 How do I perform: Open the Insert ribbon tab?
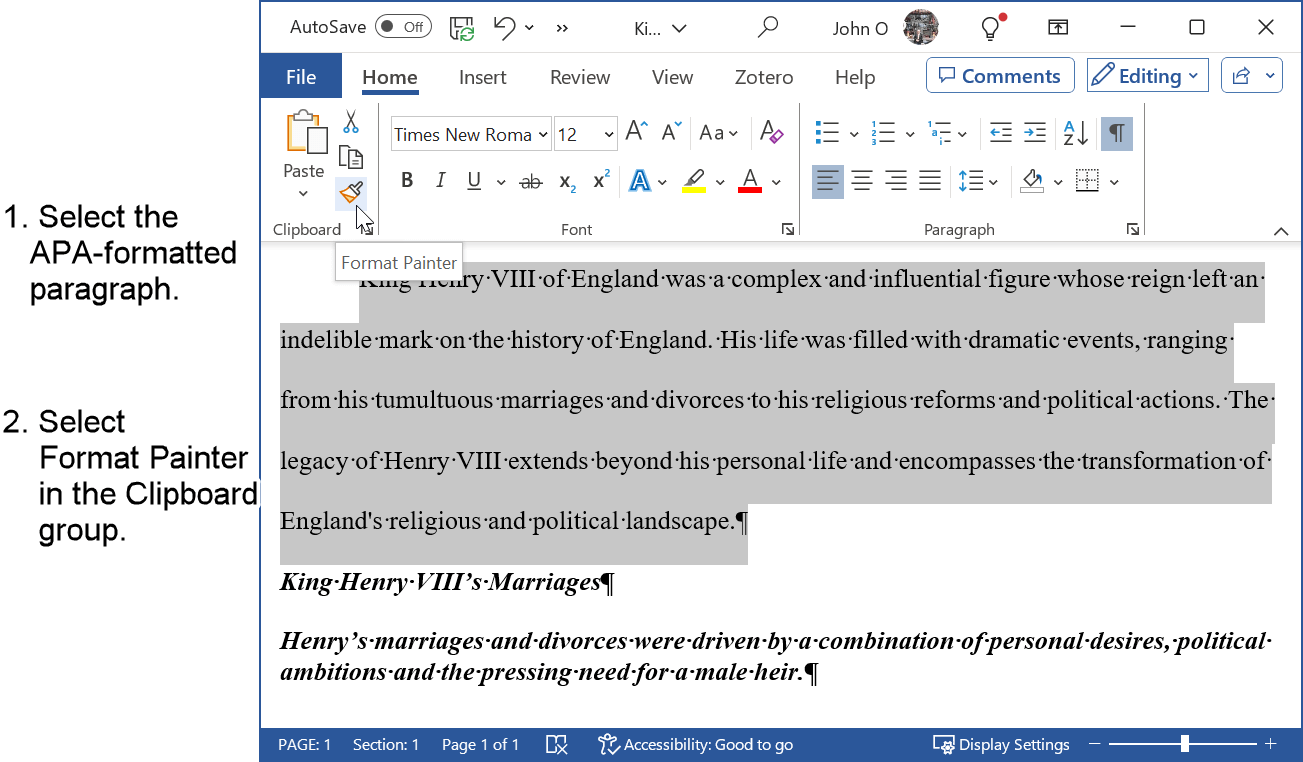[482, 77]
